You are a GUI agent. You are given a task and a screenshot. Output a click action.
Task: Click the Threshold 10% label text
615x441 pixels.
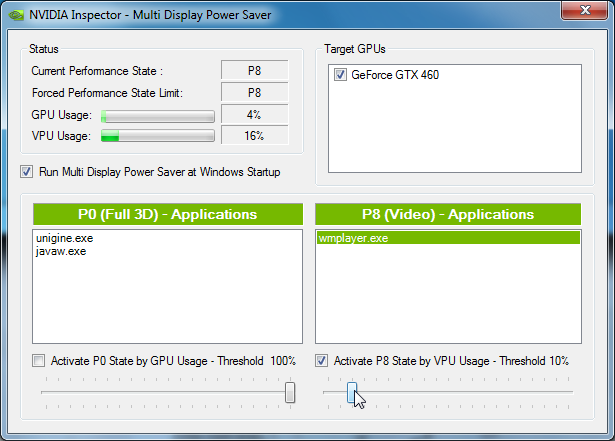(534, 361)
